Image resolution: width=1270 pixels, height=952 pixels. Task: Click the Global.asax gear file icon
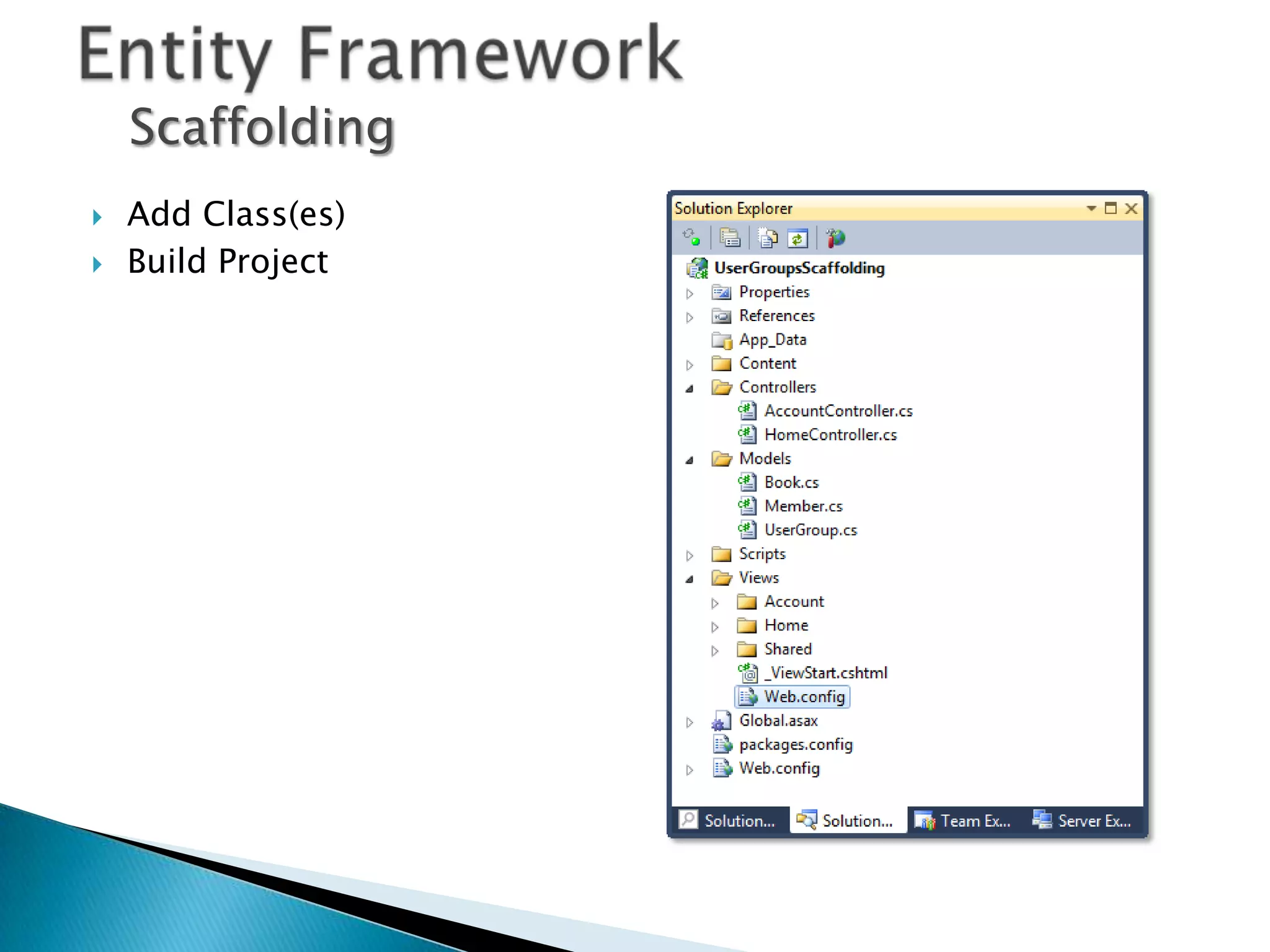(x=722, y=721)
